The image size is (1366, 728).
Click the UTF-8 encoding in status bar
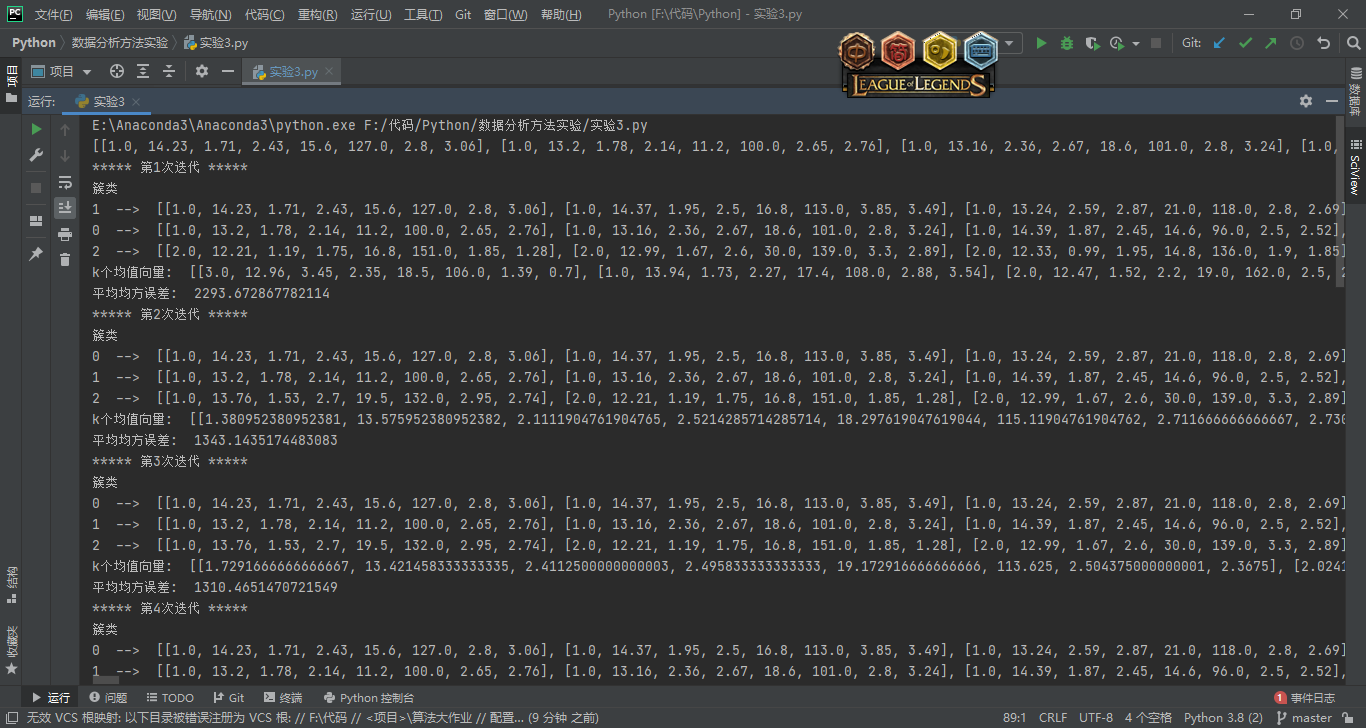pos(1095,718)
